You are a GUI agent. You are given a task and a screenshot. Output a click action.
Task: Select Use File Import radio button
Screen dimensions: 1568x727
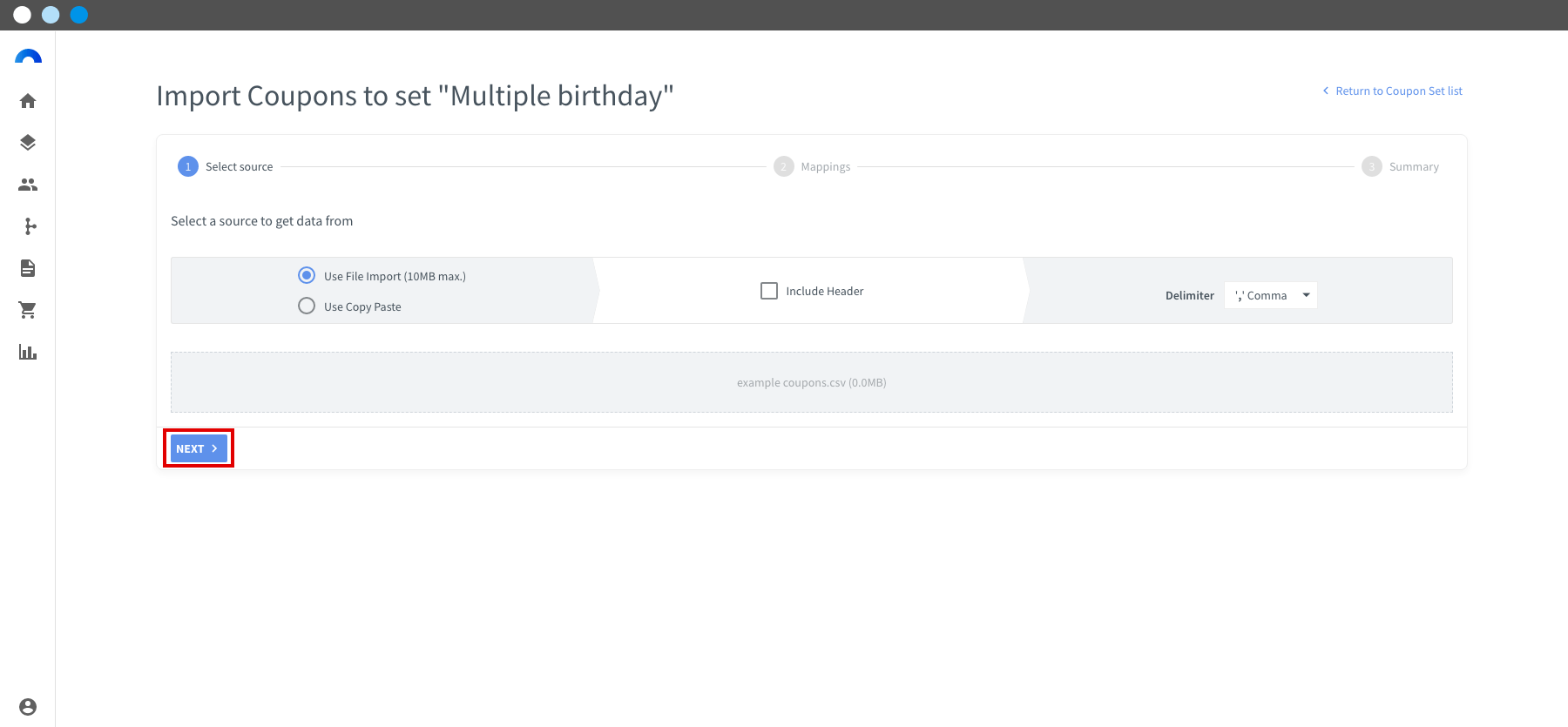[x=307, y=275]
